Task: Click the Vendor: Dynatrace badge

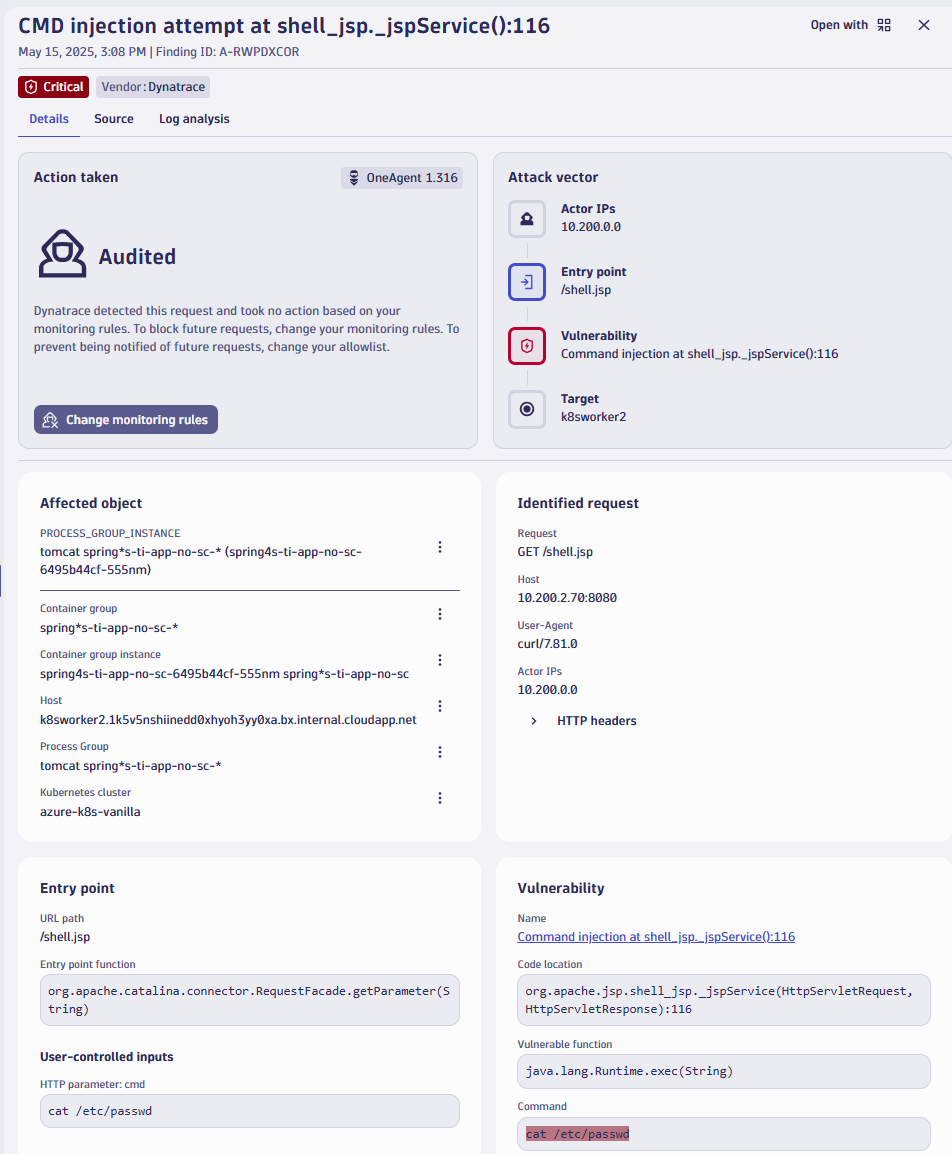Action: pyautogui.click(x=152, y=87)
